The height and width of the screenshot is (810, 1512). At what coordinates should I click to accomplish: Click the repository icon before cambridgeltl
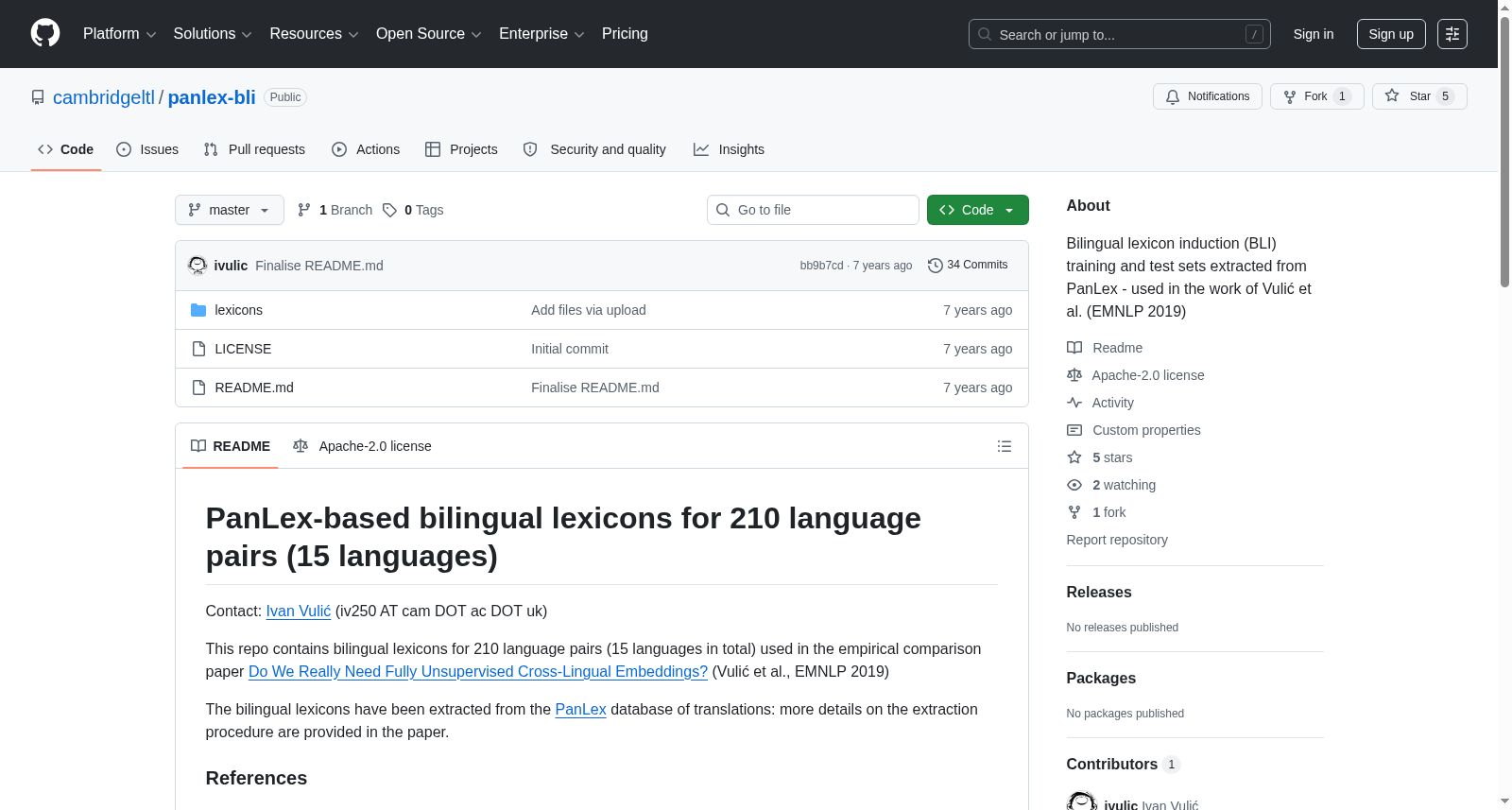[x=38, y=97]
